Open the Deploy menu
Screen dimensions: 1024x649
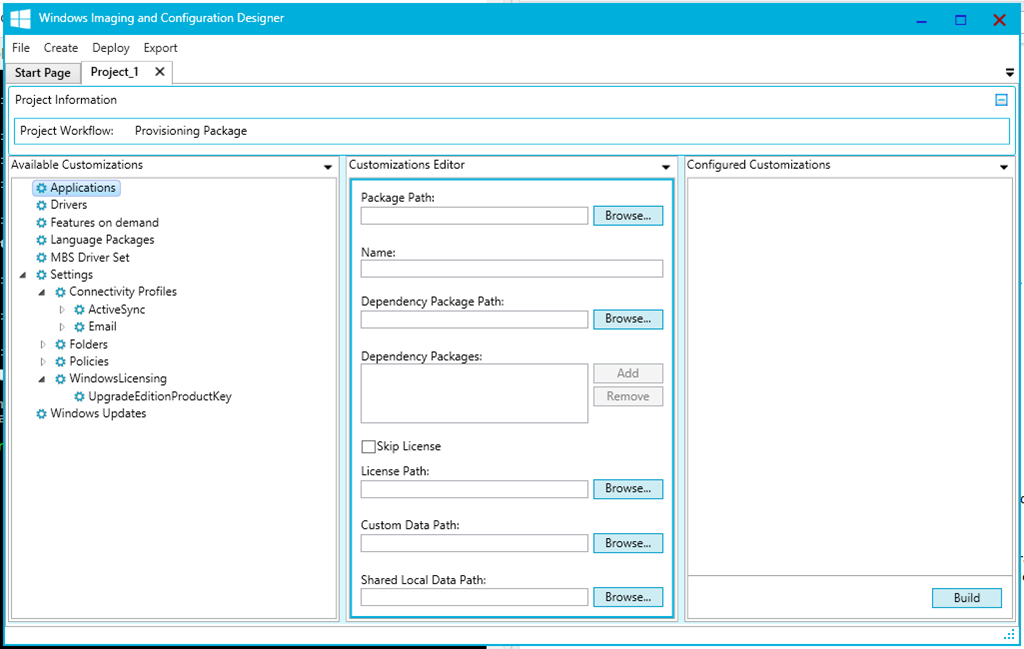pyautogui.click(x=111, y=48)
